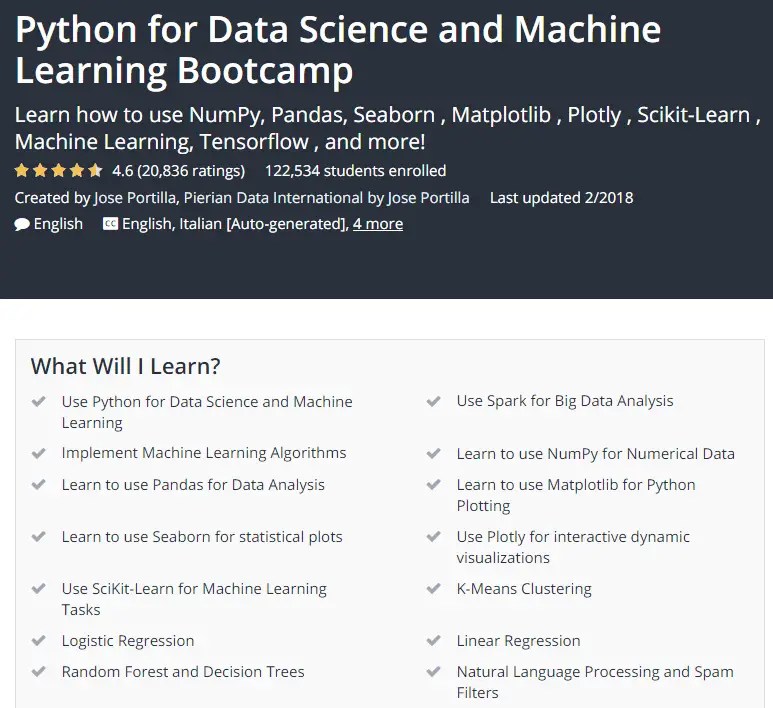Click the speech bubble language icon

click(x=22, y=224)
